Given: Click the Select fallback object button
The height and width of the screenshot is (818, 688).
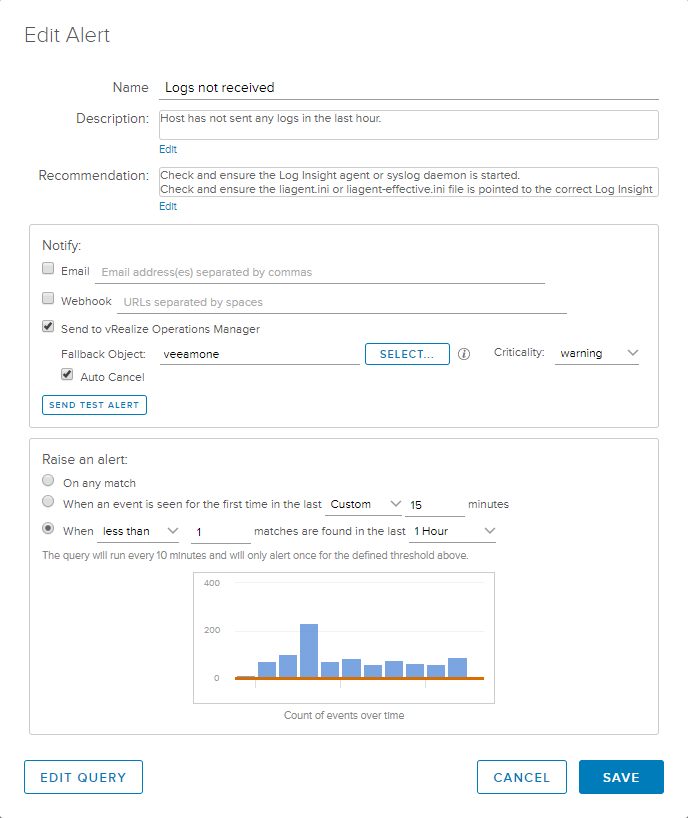Looking at the screenshot, I should (x=407, y=354).
